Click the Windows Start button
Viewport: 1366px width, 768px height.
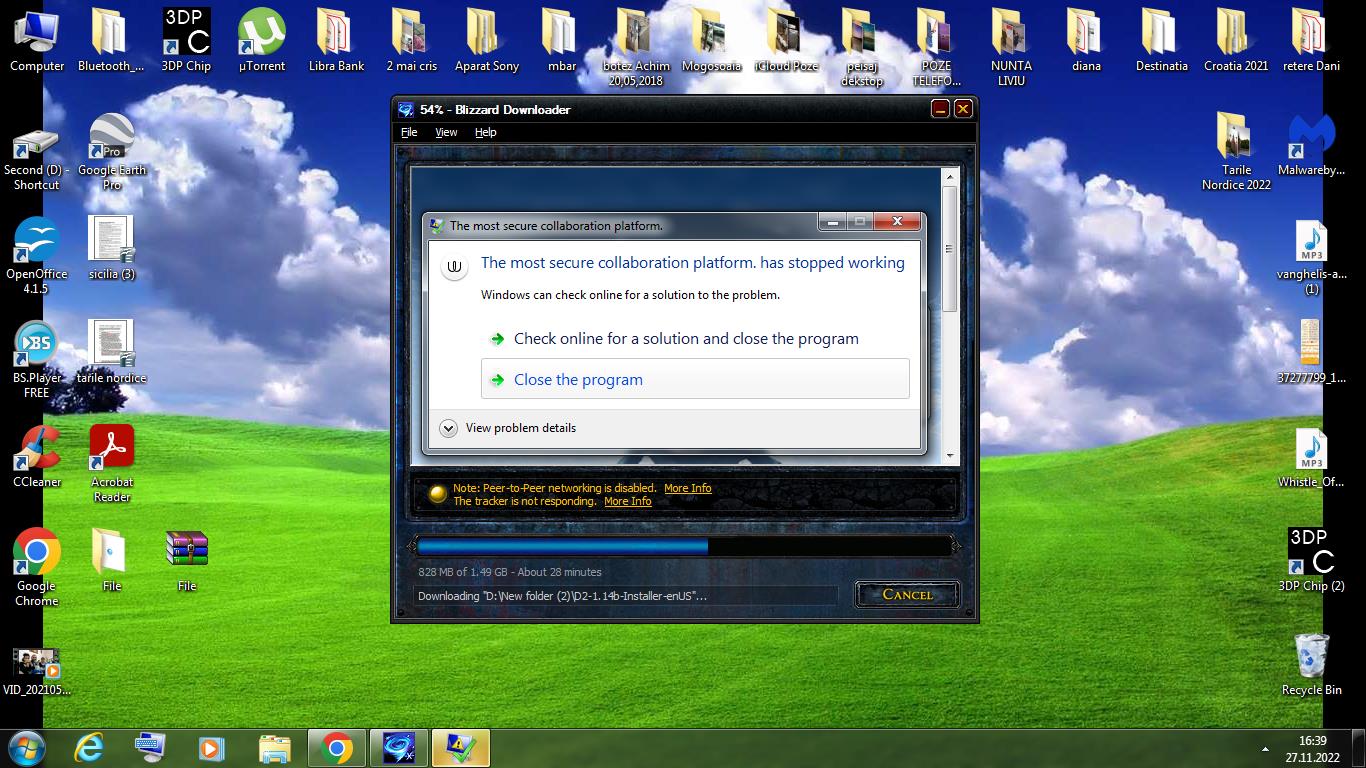click(x=26, y=748)
